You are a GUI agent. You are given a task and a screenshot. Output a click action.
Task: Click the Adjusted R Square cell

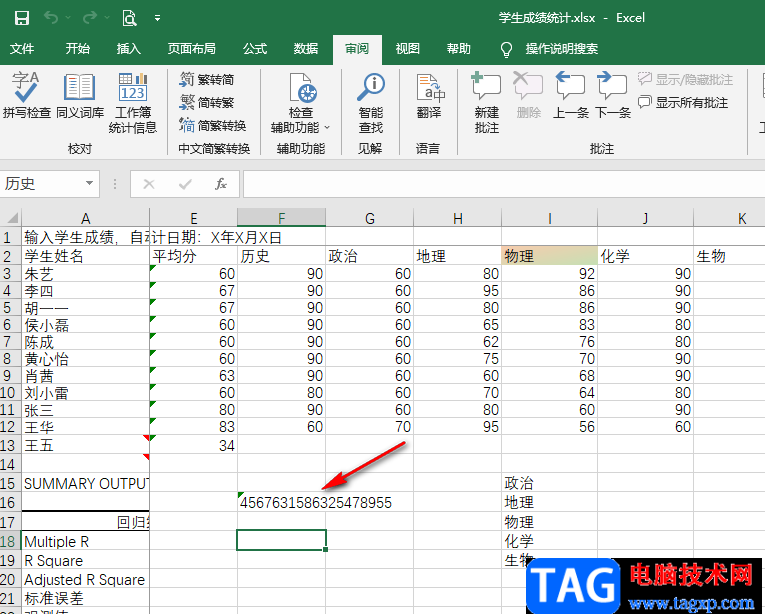[85, 579]
